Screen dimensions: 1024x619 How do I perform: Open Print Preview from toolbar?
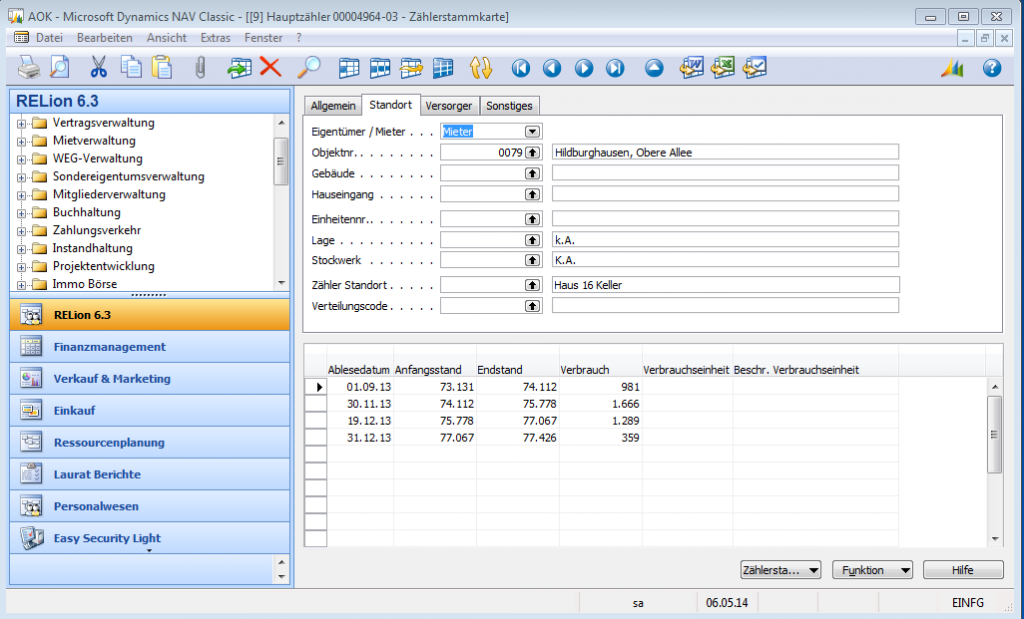click(59, 67)
